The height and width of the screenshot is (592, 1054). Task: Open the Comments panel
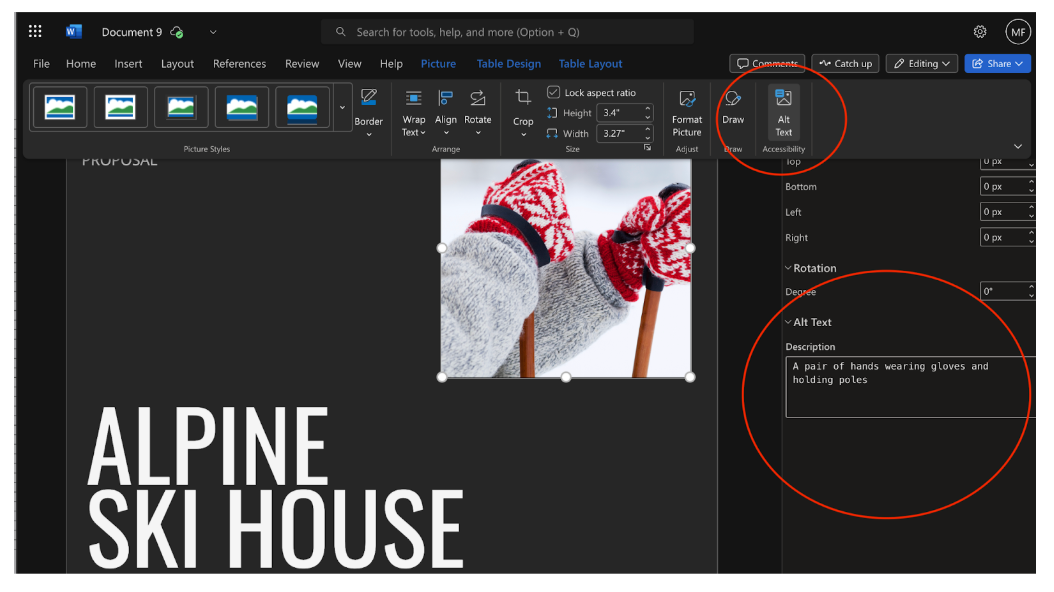[x=767, y=63]
